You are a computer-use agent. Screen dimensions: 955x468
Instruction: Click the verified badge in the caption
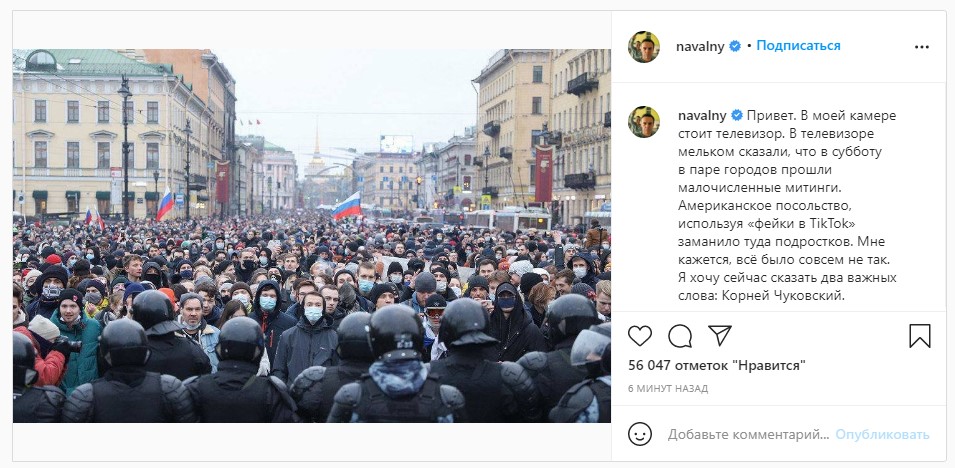(x=737, y=115)
